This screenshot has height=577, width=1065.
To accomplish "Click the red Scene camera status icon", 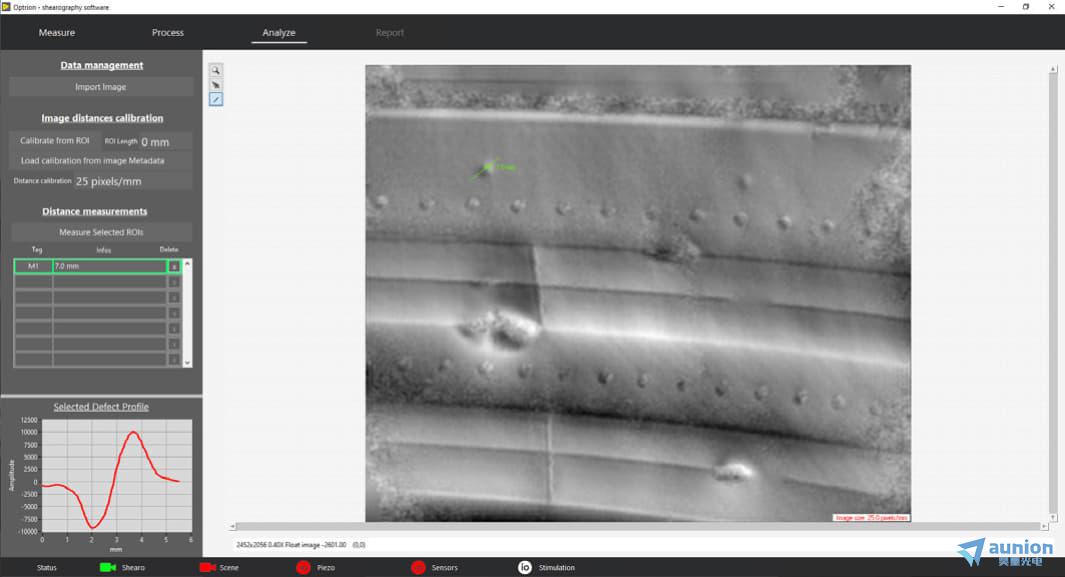I will click(207, 567).
